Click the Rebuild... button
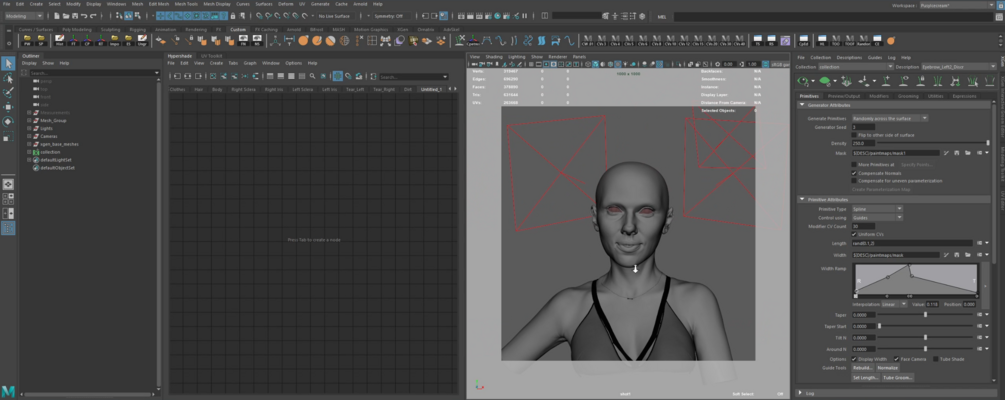This screenshot has height=400, width=1005. 862,368
